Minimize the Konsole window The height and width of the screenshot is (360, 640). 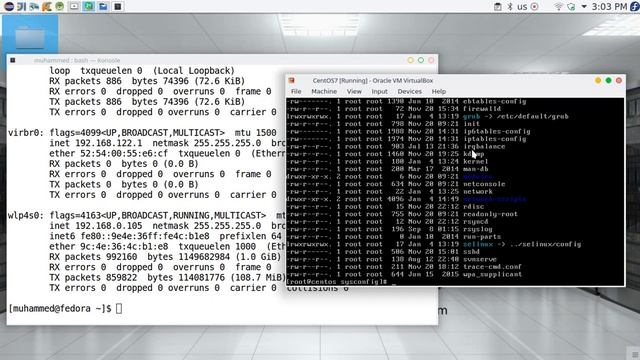[x=411, y=60]
